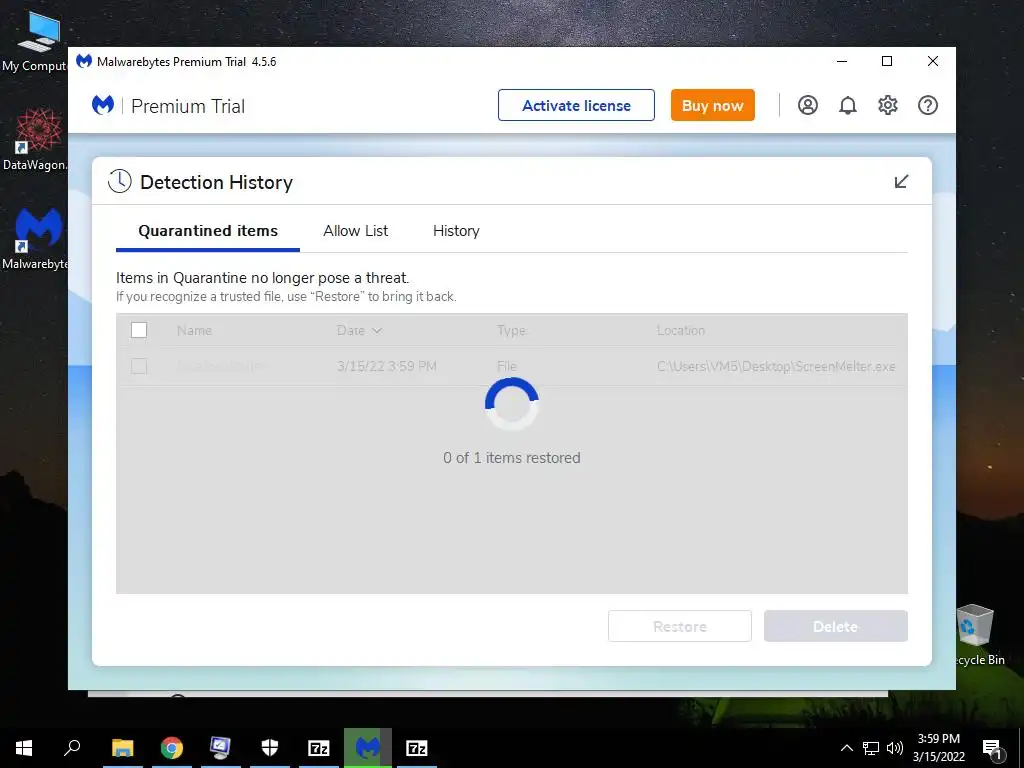The height and width of the screenshot is (768, 1024).
Task: Open the Recycle Bin desktop icon
Action: coord(977,635)
